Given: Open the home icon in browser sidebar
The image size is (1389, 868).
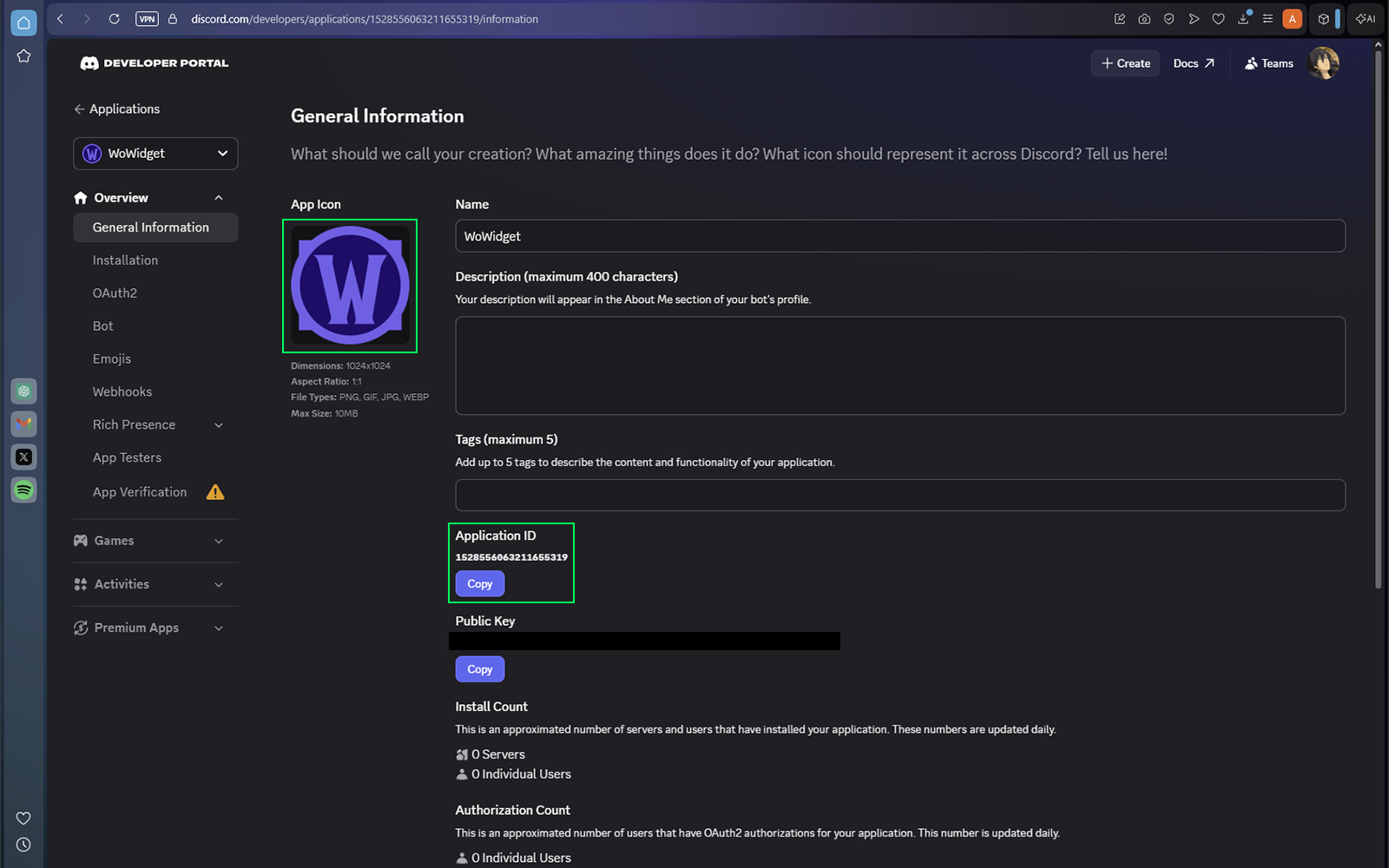Looking at the screenshot, I should click(23, 23).
